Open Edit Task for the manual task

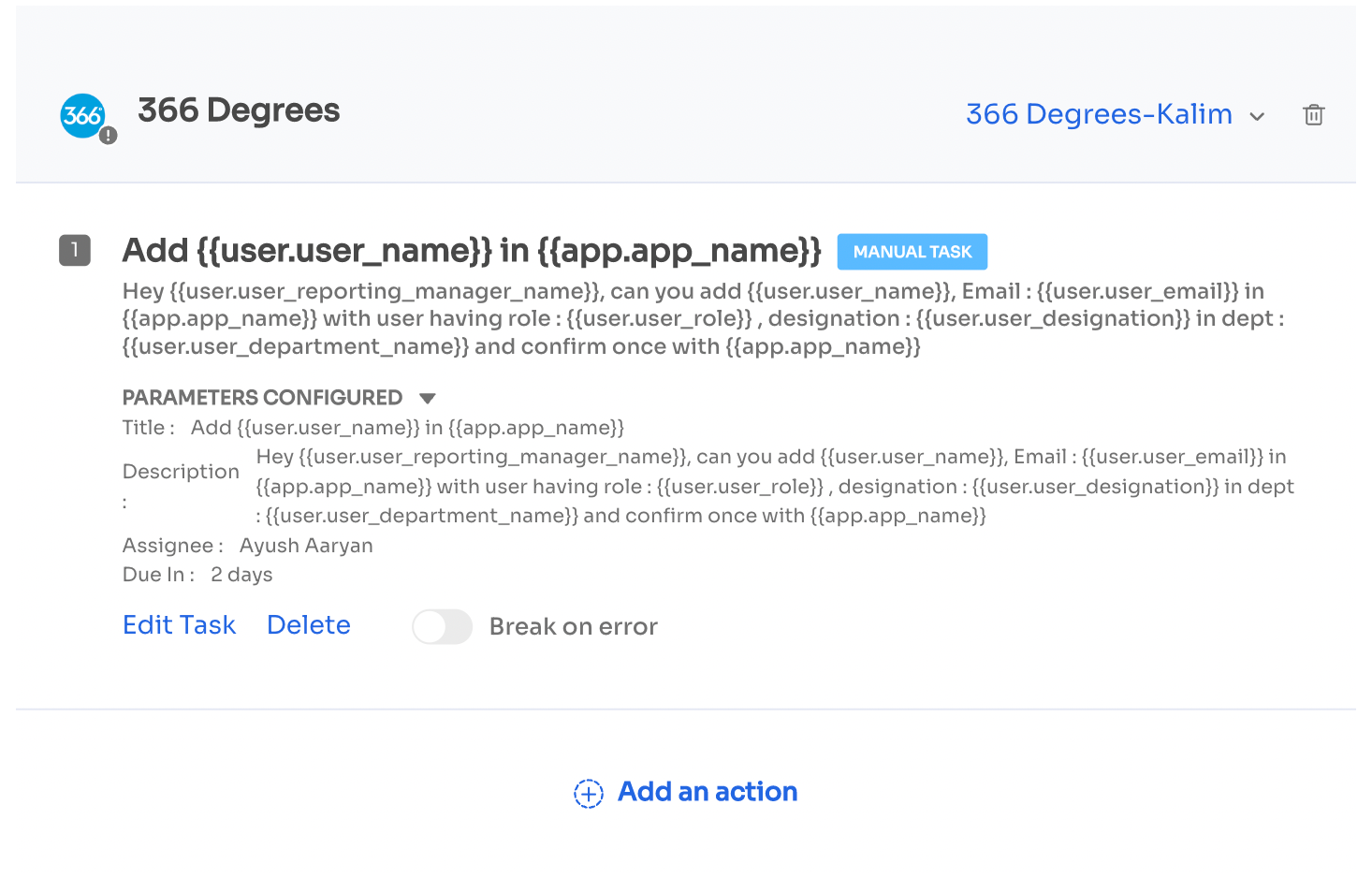179,624
